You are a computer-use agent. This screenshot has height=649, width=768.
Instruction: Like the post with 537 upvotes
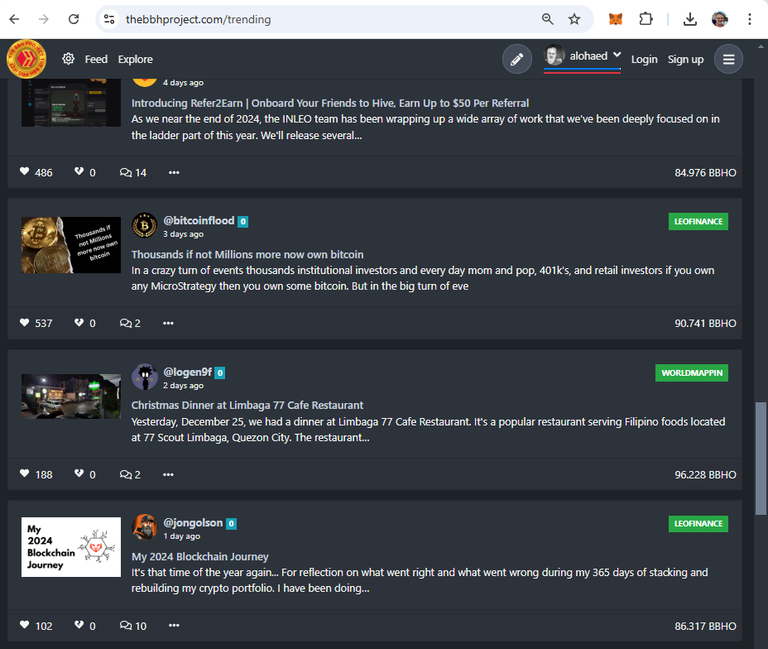[24, 322]
